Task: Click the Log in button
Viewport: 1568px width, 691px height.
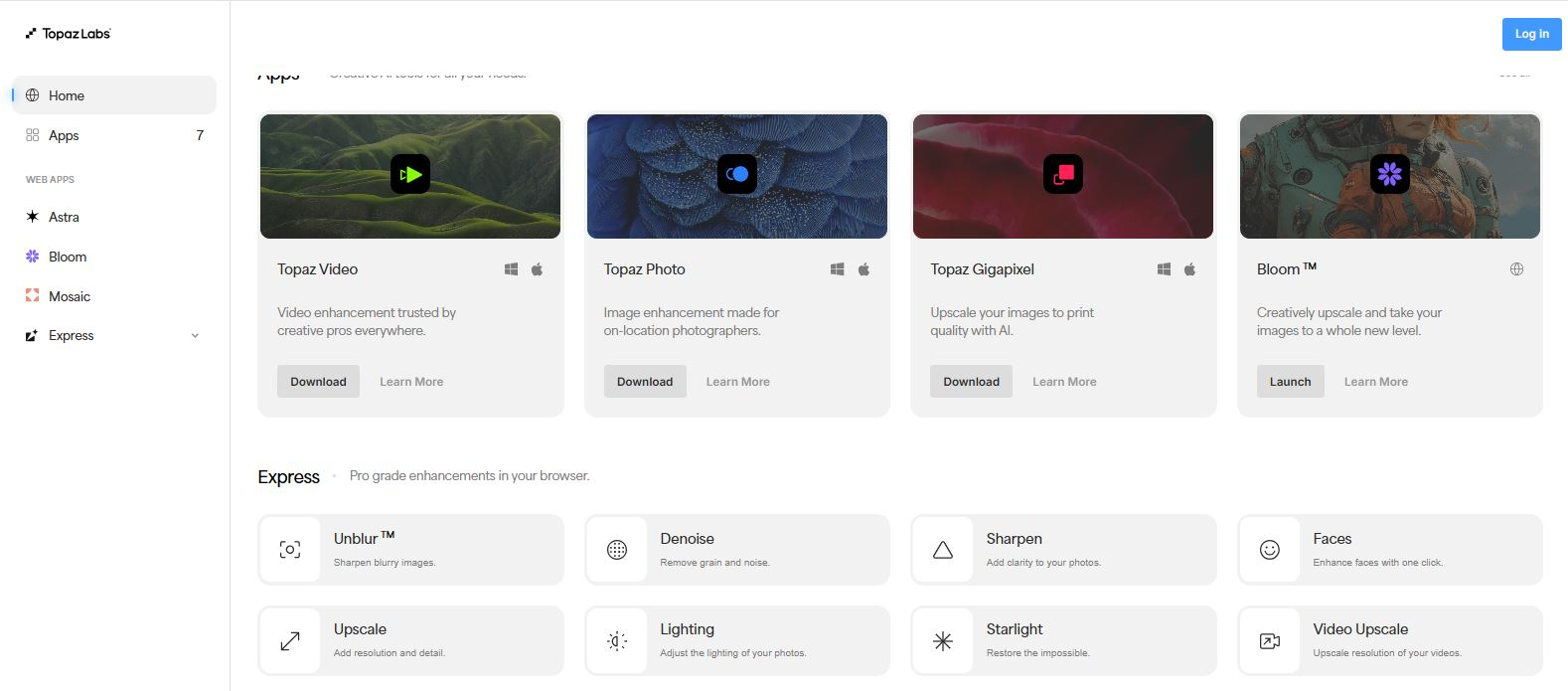Action: tap(1531, 34)
